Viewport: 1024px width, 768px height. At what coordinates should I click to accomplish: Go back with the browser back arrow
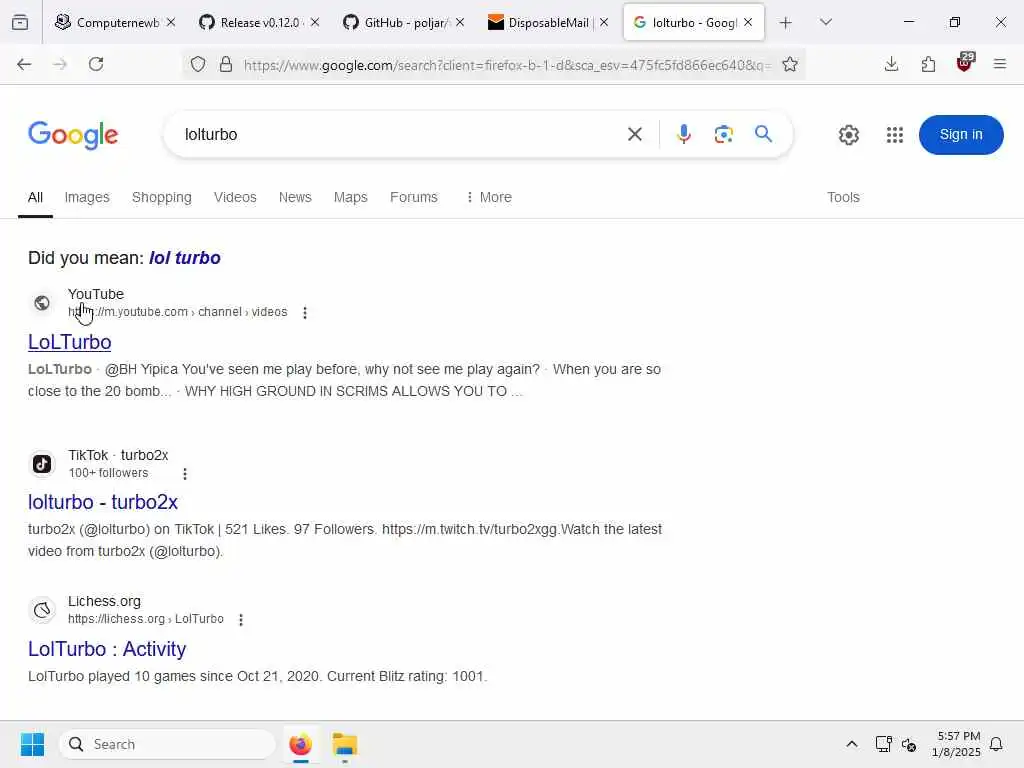pos(24,64)
